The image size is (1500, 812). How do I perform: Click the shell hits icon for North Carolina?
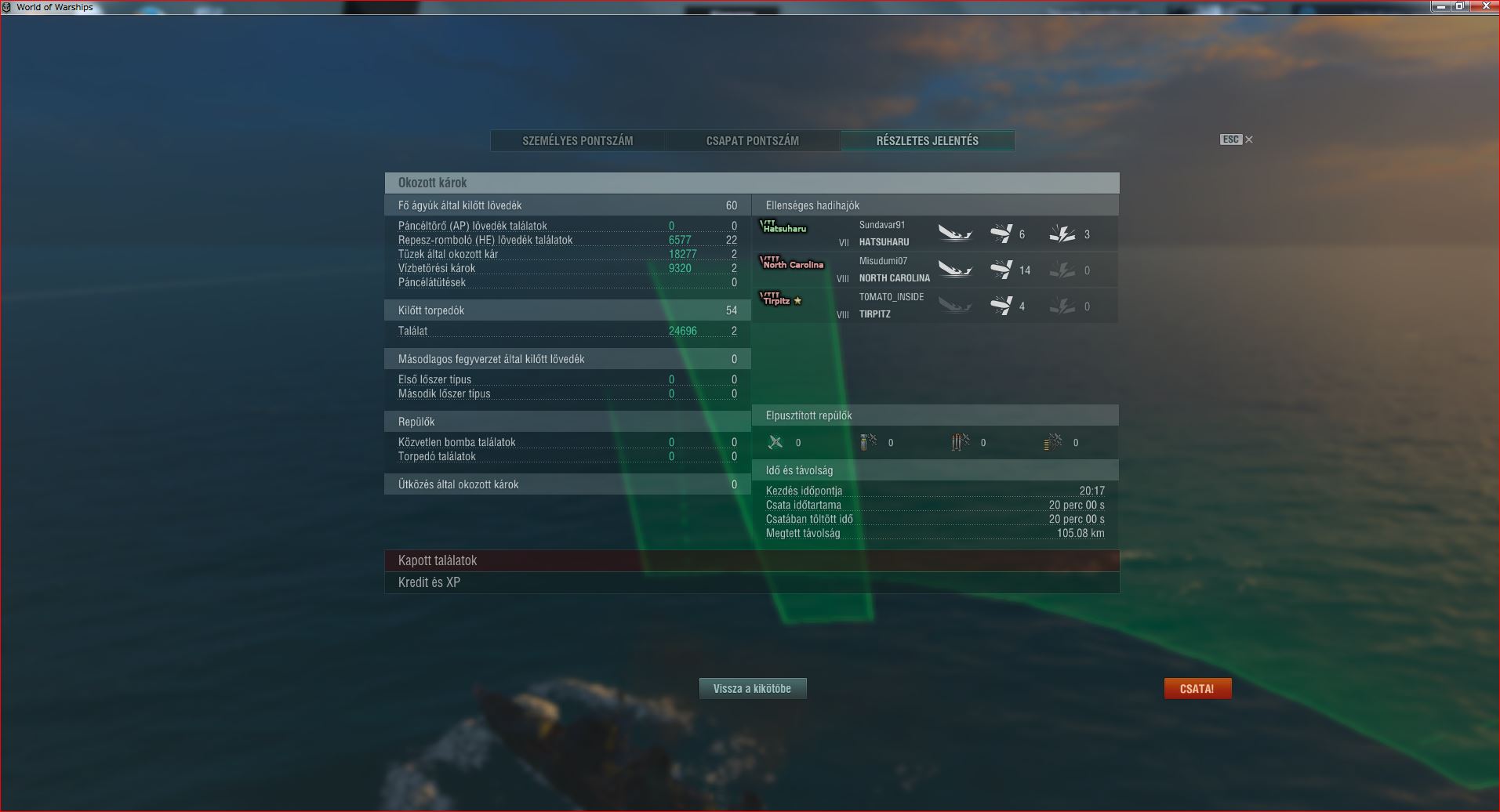(1001, 270)
